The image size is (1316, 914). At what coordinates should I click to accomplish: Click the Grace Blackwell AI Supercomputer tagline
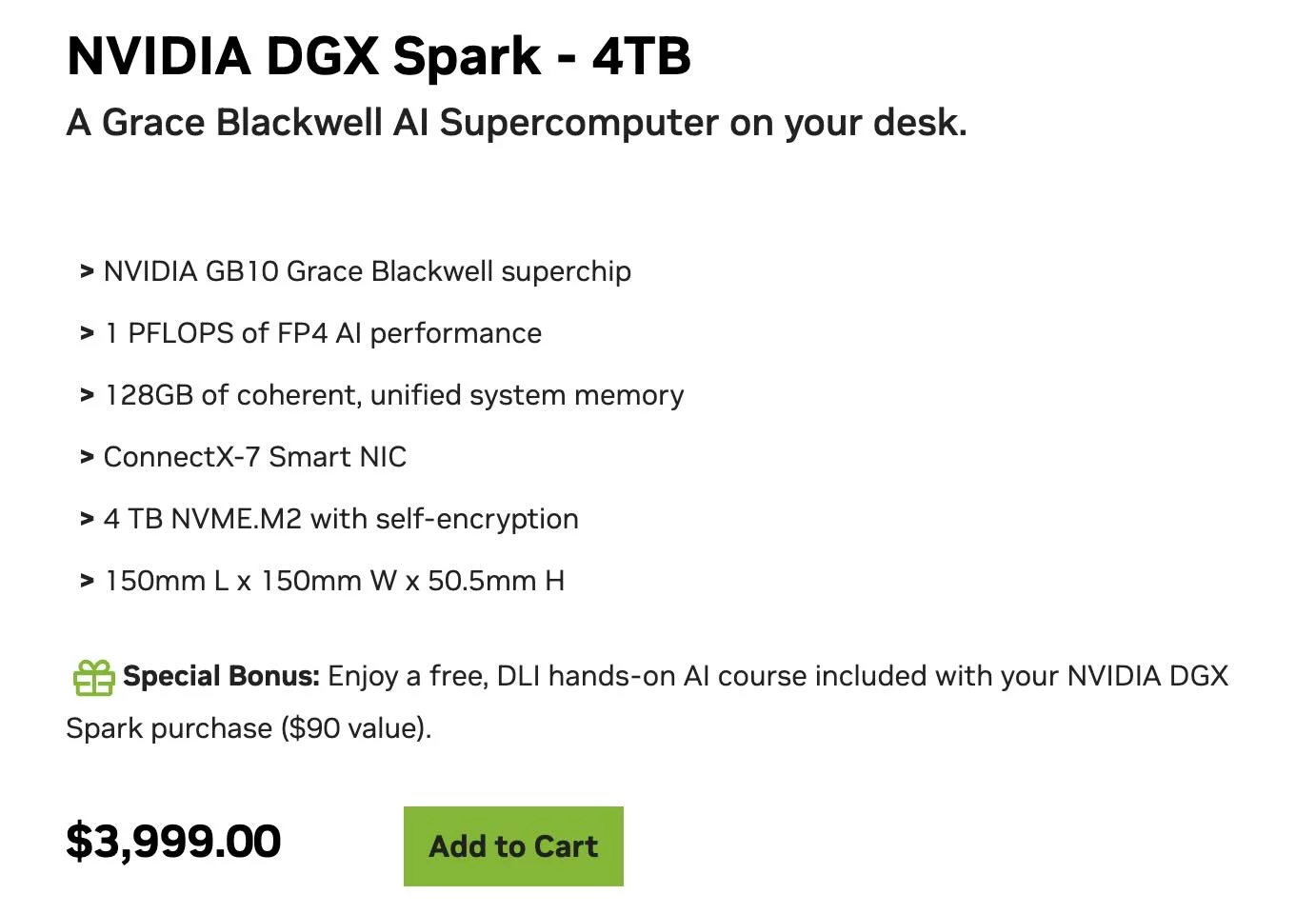point(516,123)
